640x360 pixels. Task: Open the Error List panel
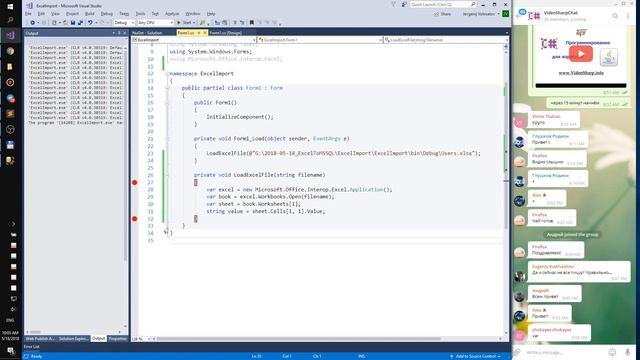coord(31,347)
